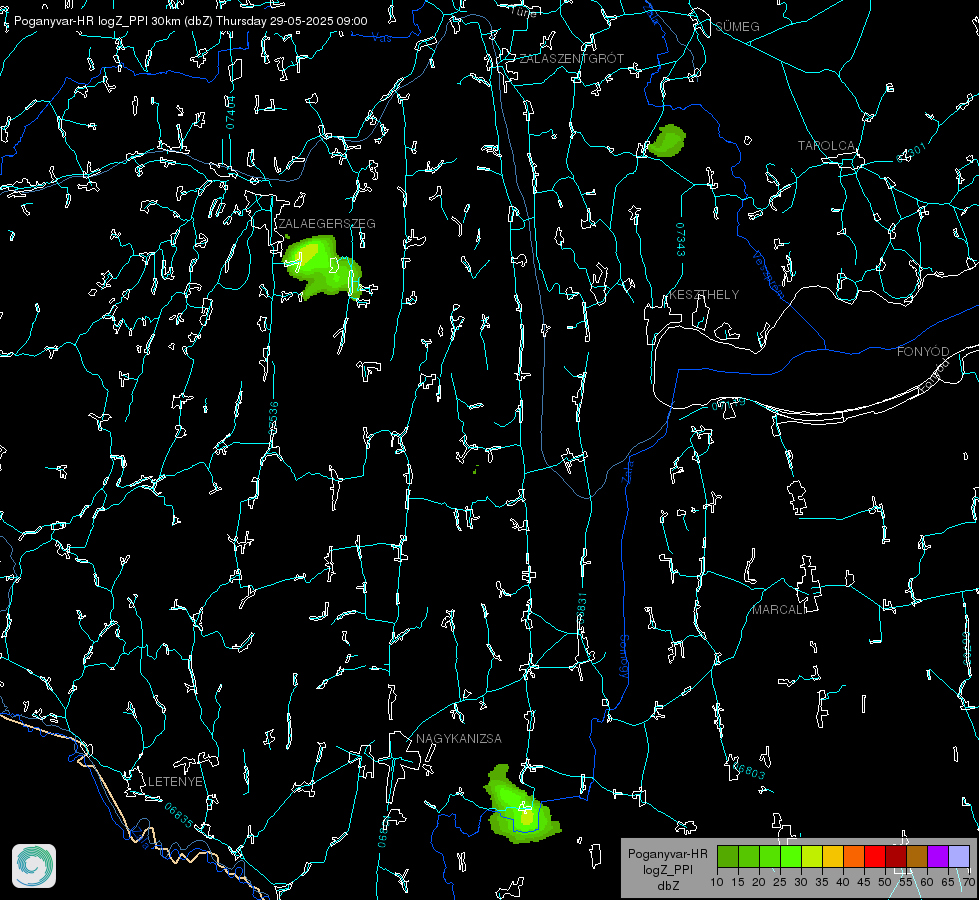This screenshot has height=900, width=979.
Task: Click the dbZ unit label in legend
Action: point(667,886)
